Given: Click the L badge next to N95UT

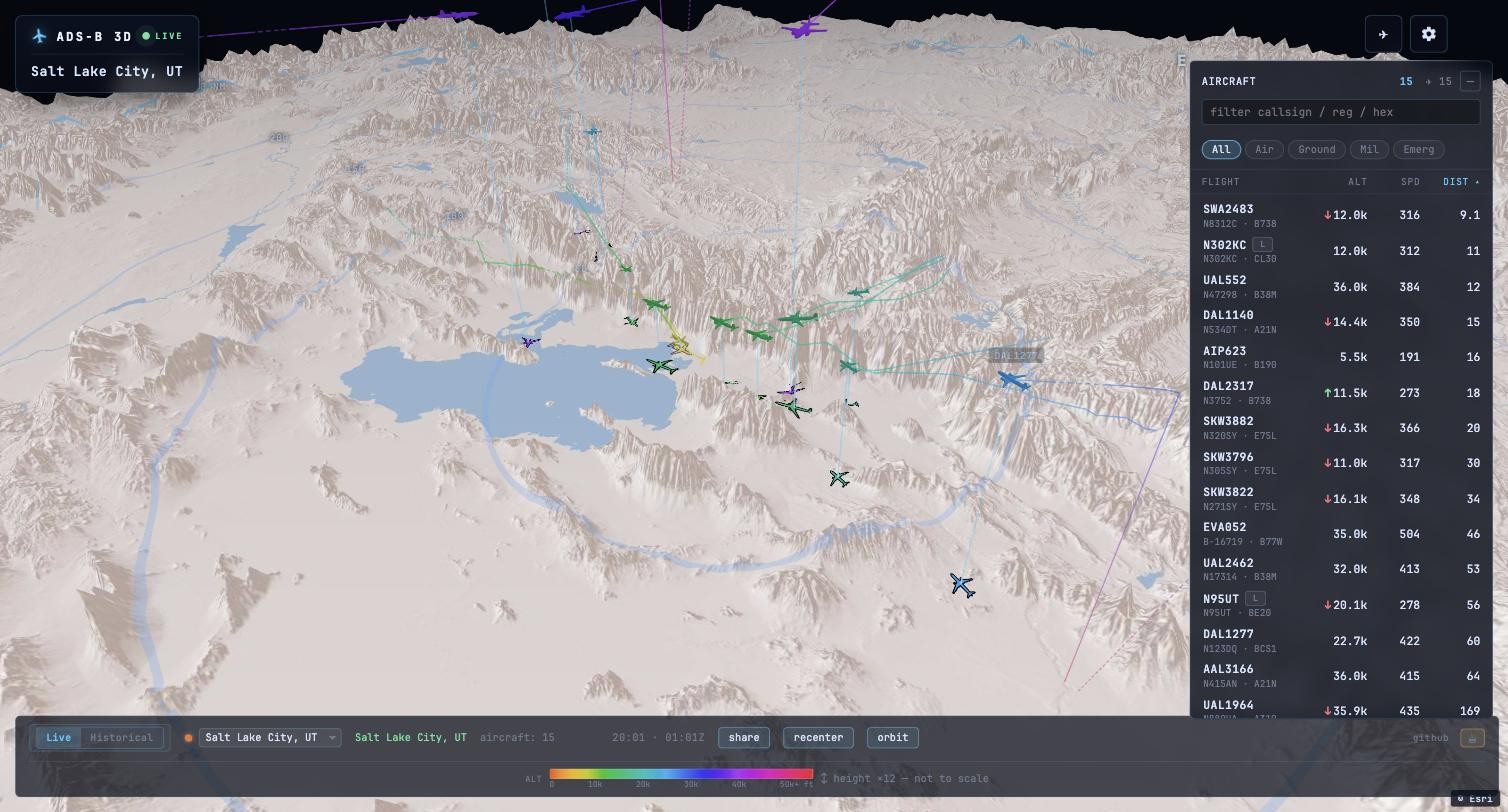Looking at the screenshot, I should (1255, 598).
